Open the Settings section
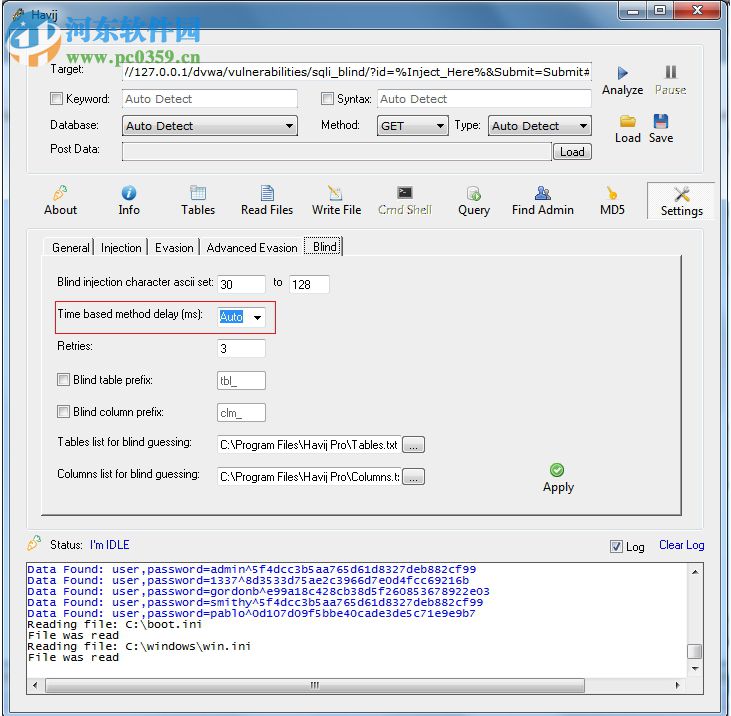 click(x=681, y=201)
